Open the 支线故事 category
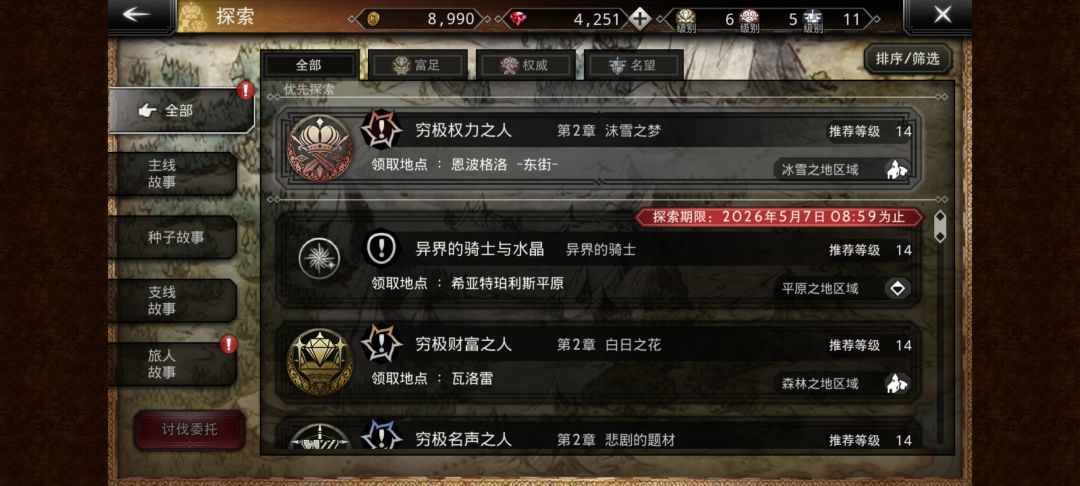This screenshot has width=1080, height=486. (172, 301)
